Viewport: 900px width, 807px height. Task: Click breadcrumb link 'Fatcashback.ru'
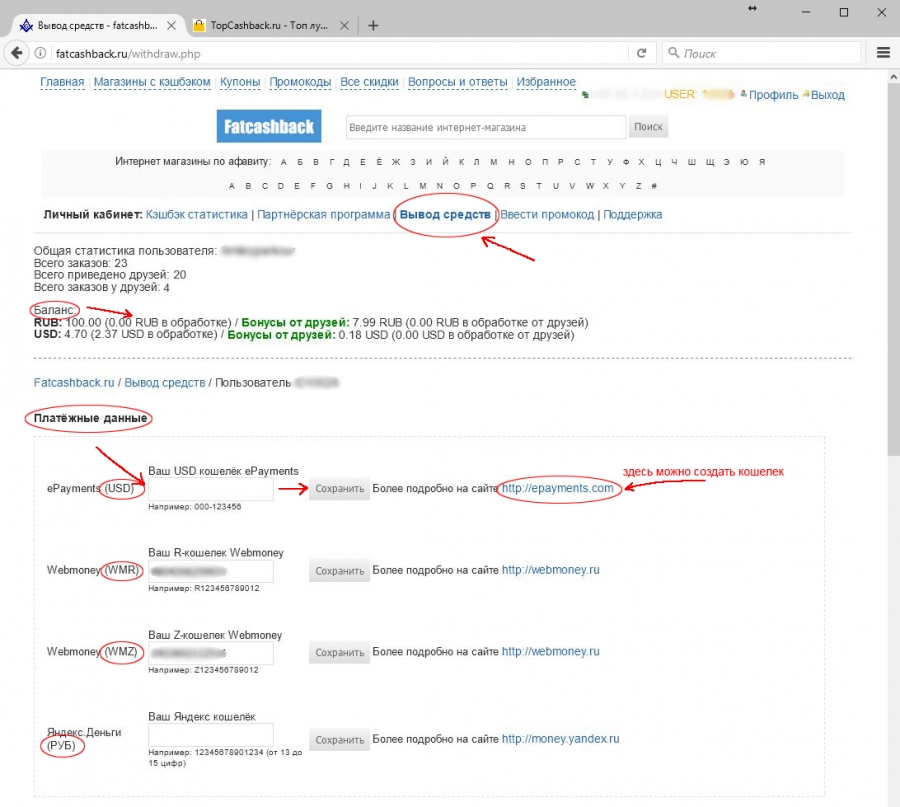coord(74,383)
